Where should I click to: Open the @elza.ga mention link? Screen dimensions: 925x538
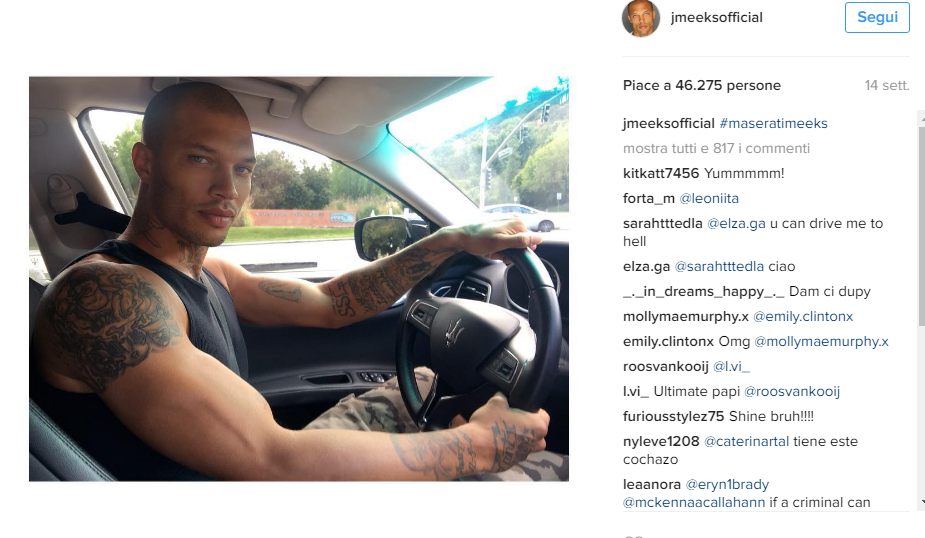(x=736, y=224)
